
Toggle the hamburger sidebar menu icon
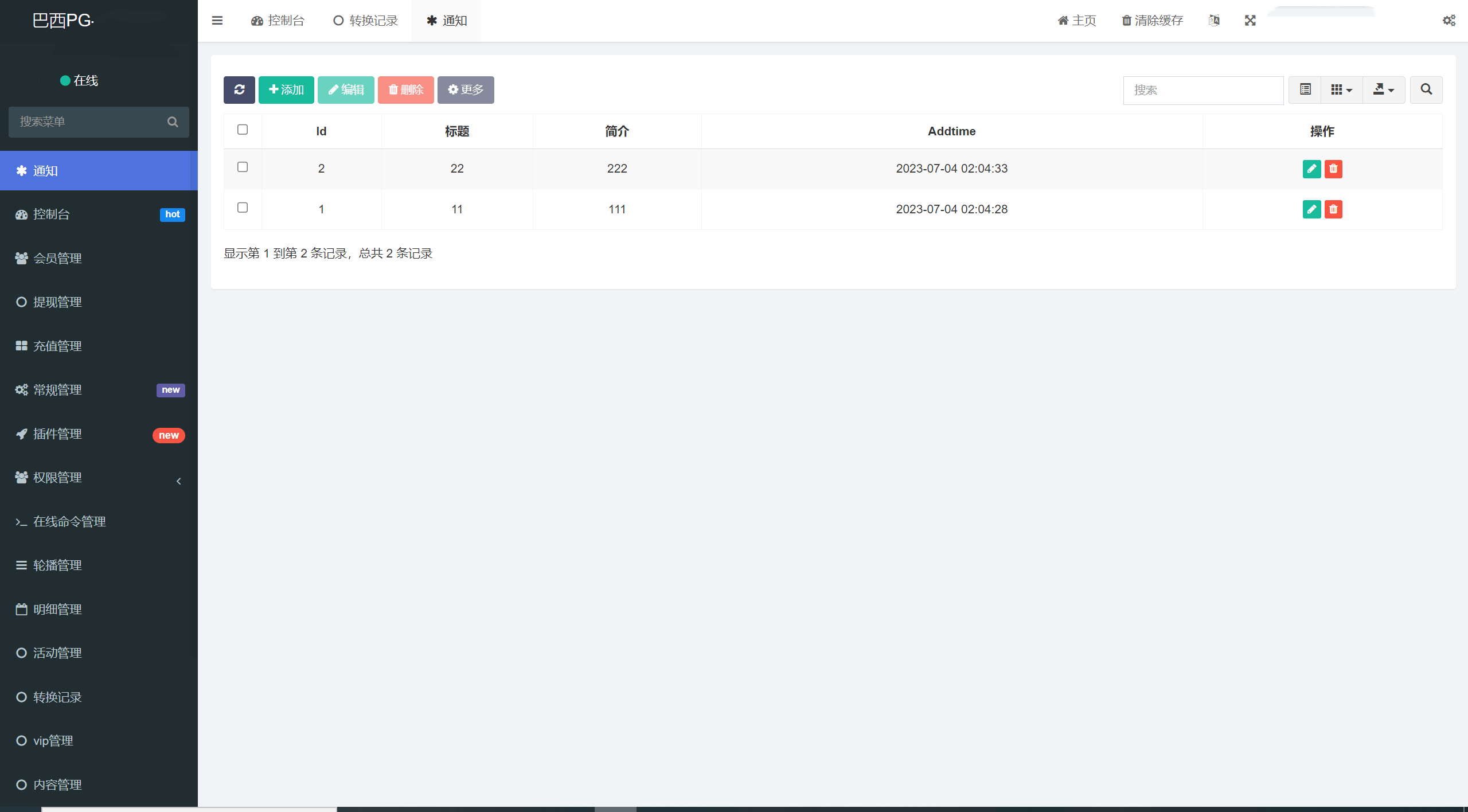217,21
